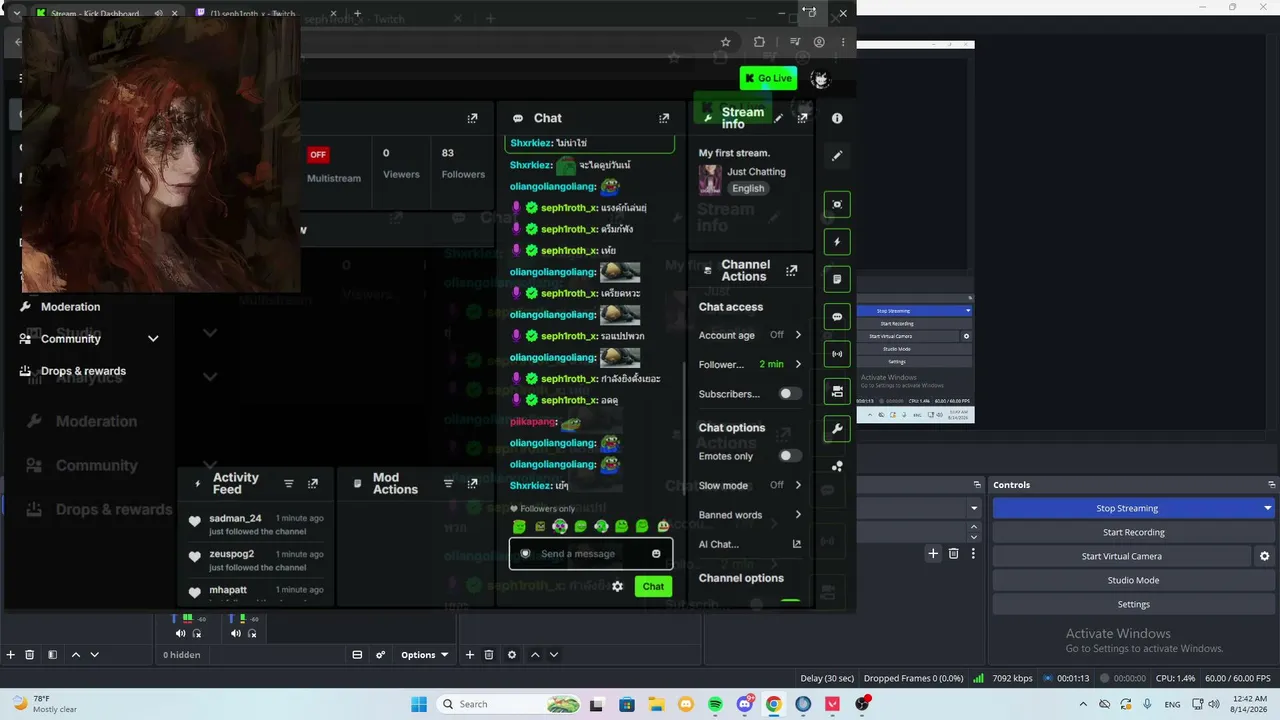Bookmark this page with the star icon

tap(726, 42)
